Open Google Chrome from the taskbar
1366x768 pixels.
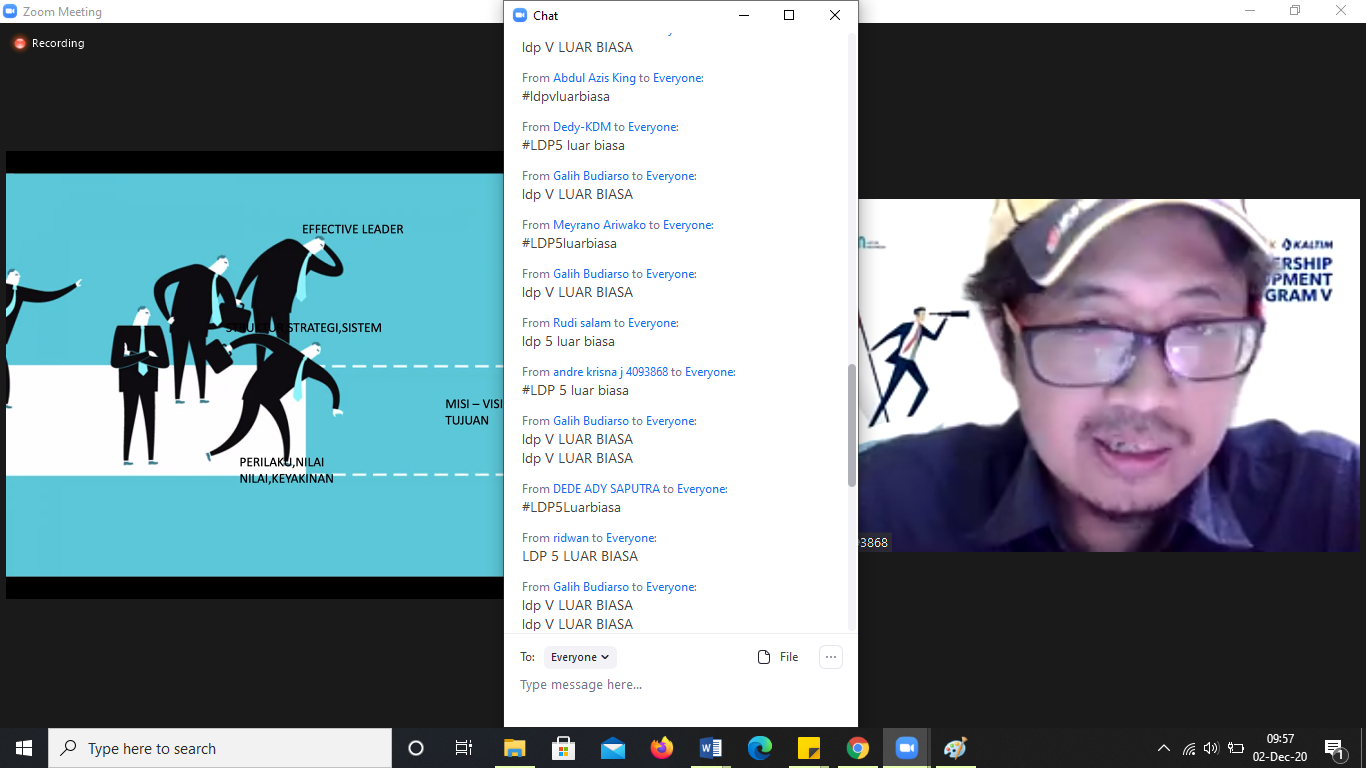click(857, 748)
